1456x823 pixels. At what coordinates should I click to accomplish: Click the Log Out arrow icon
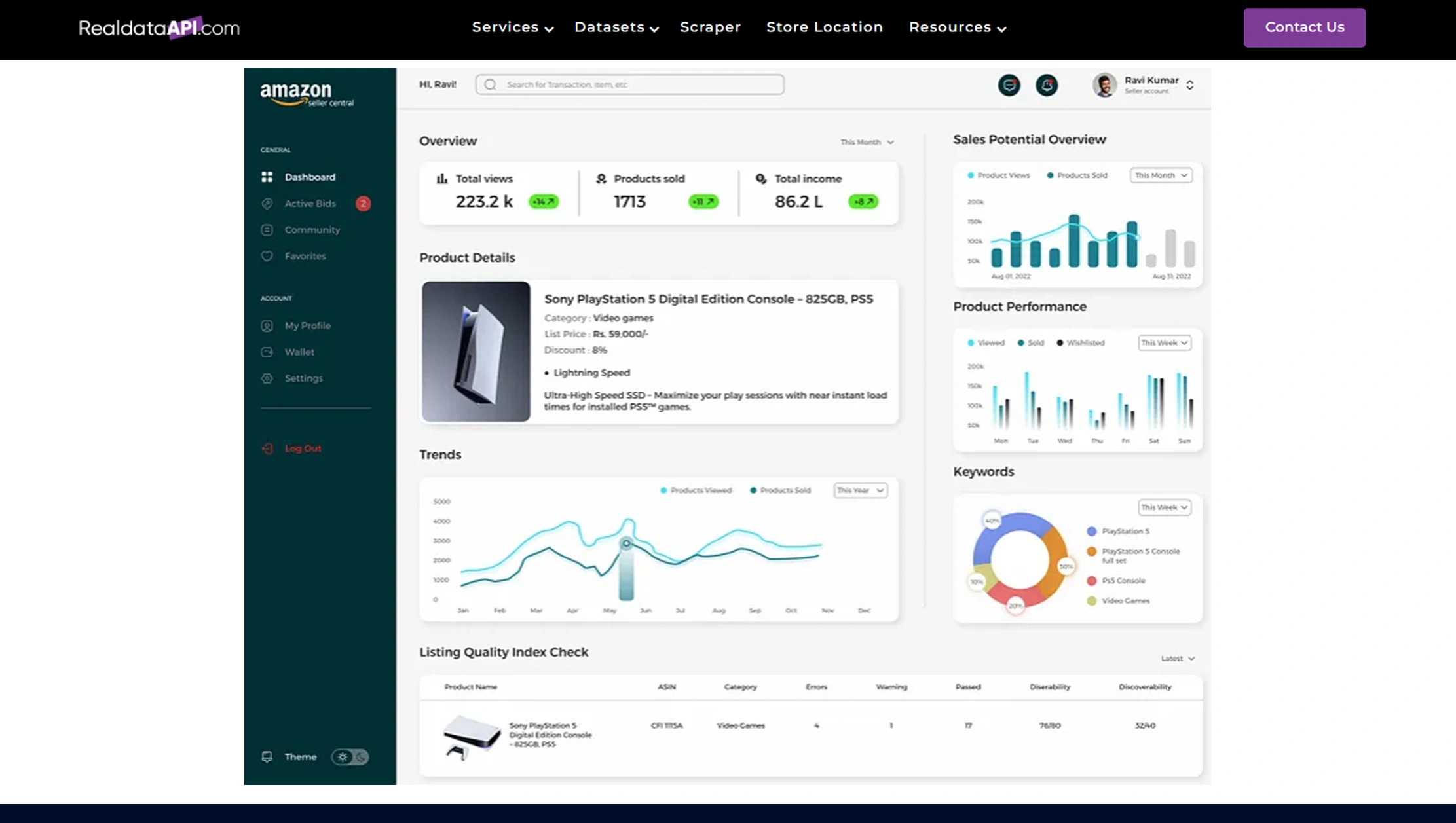coord(267,448)
